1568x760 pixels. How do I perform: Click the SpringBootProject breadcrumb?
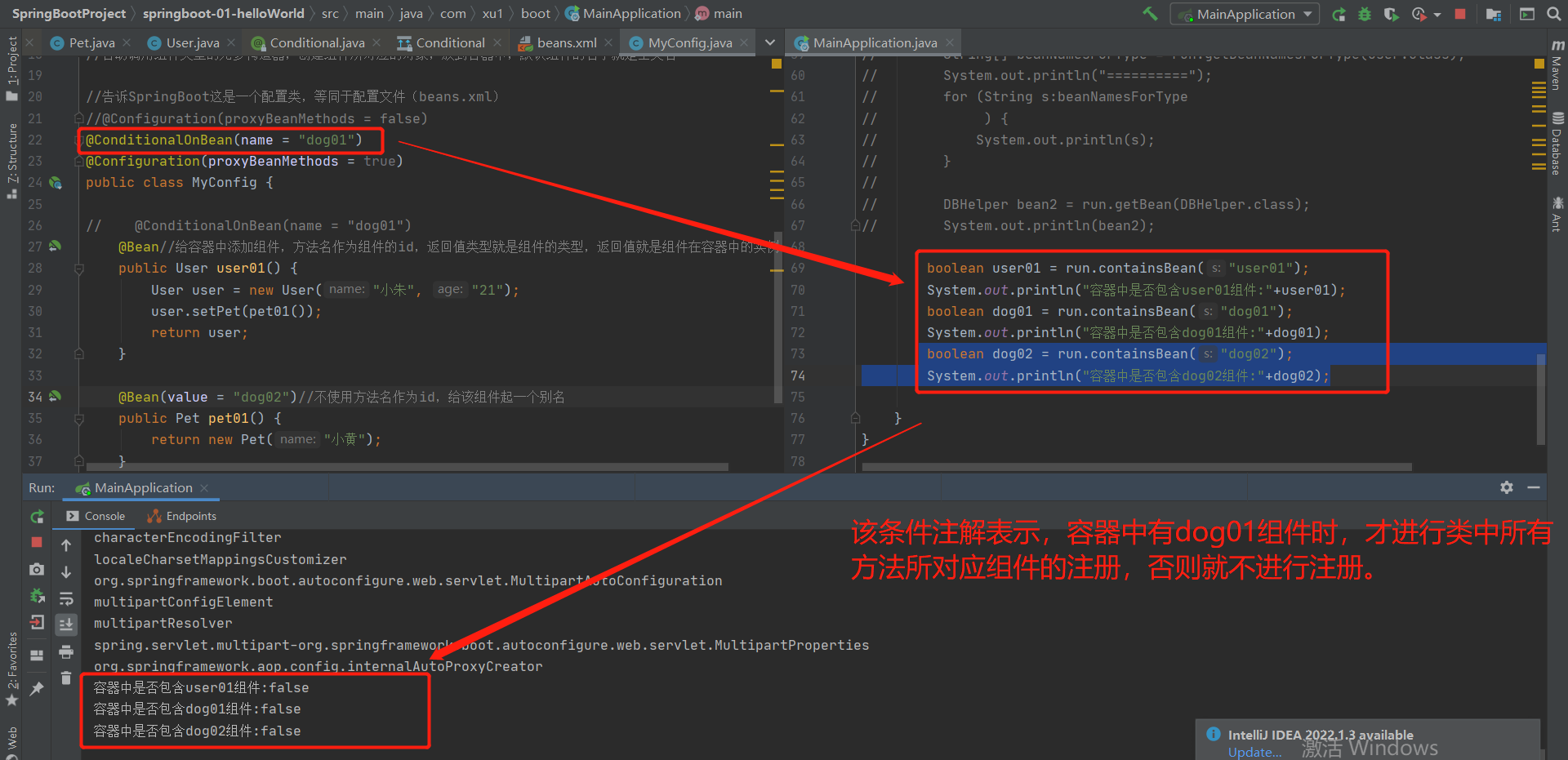(x=69, y=13)
